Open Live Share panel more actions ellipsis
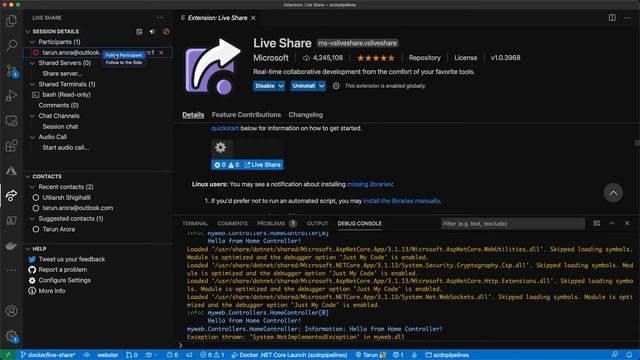The image size is (640, 360). coord(160,18)
